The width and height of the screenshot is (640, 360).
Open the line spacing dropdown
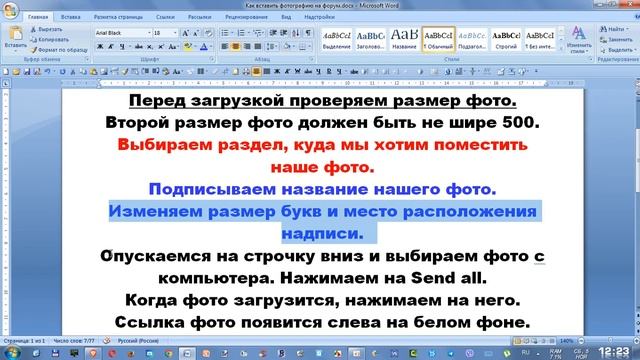271,47
